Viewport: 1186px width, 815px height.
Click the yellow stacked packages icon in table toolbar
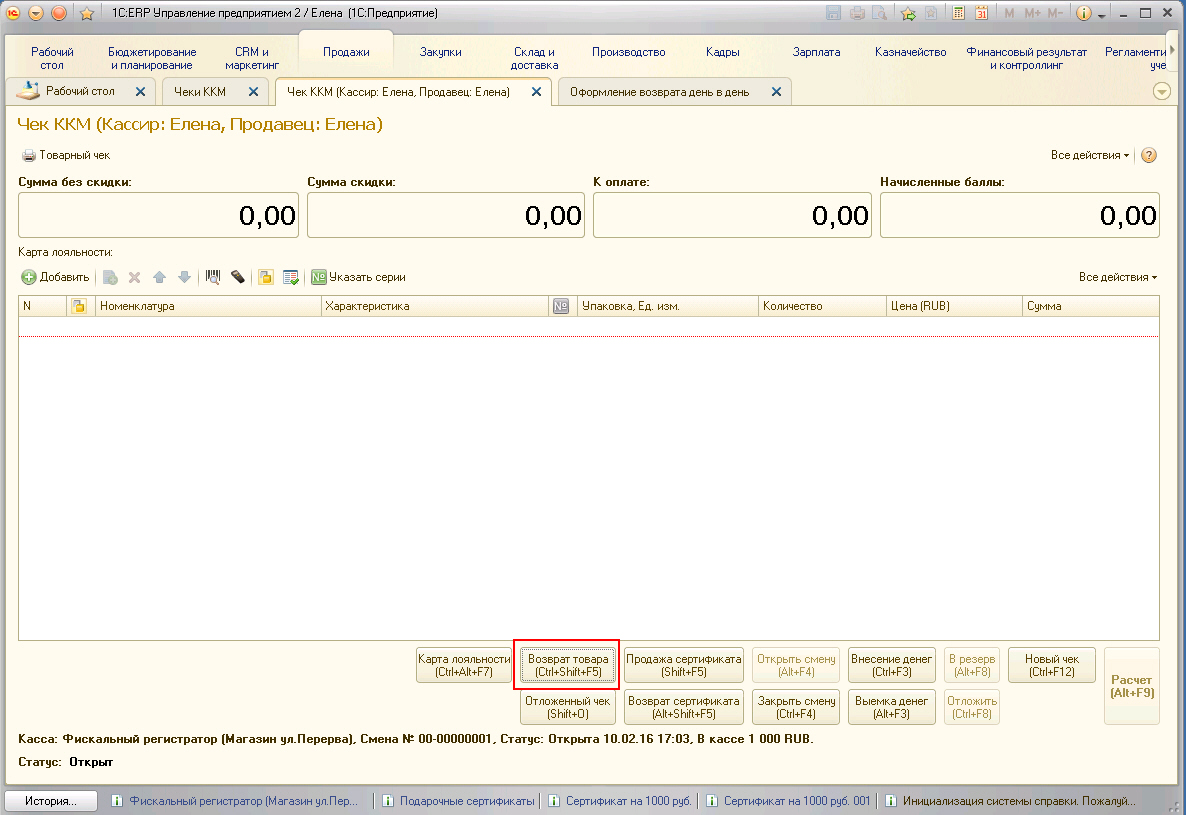coord(265,277)
